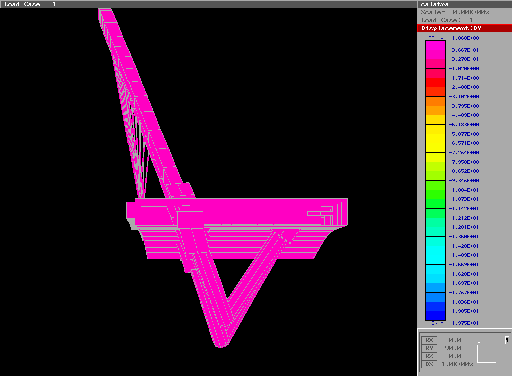Click the DS scale button
The width and height of the screenshot is (512, 376).
pyautogui.click(x=429, y=364)
